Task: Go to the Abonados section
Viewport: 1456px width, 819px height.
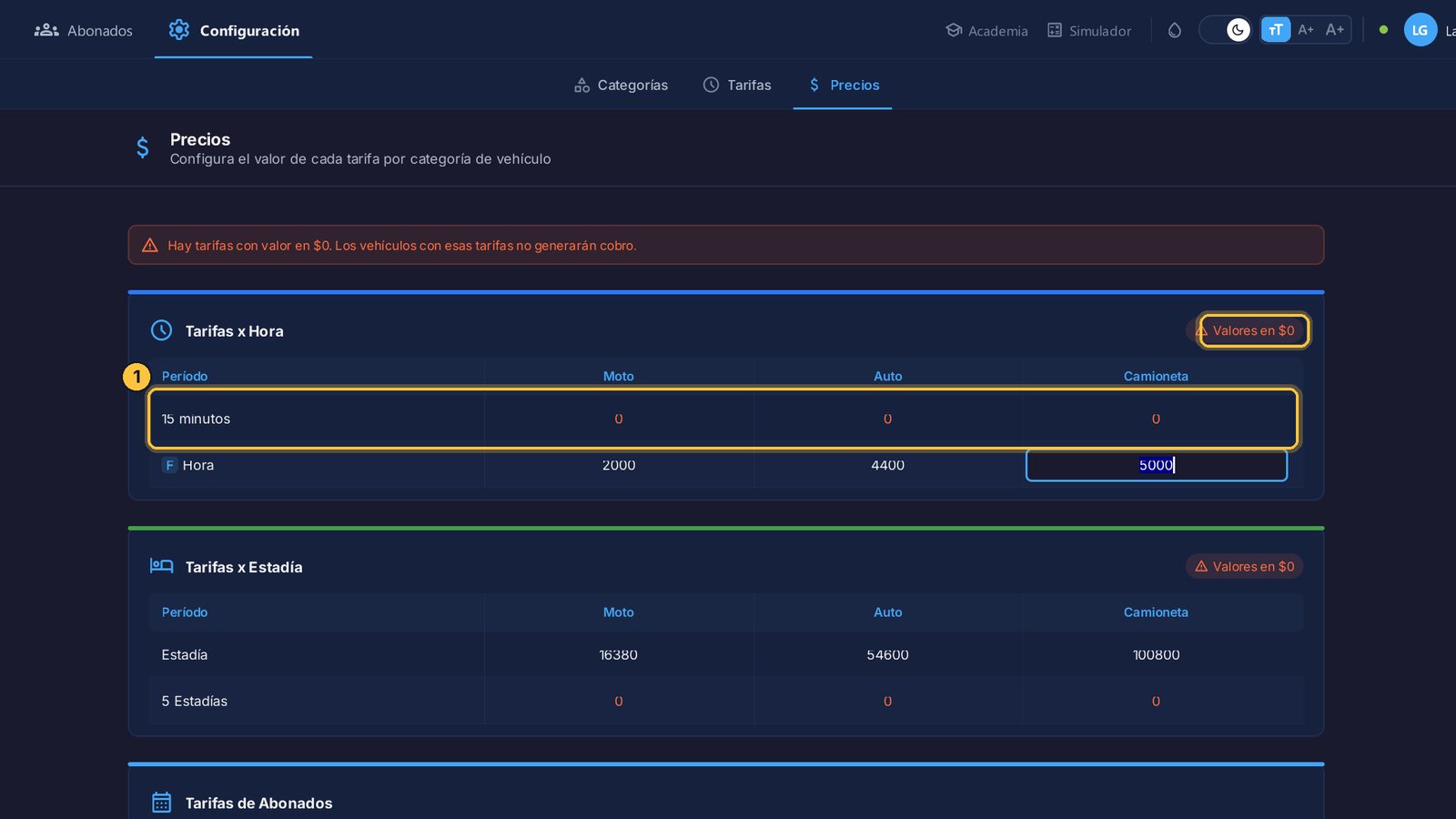Action: tap(84, 30)
